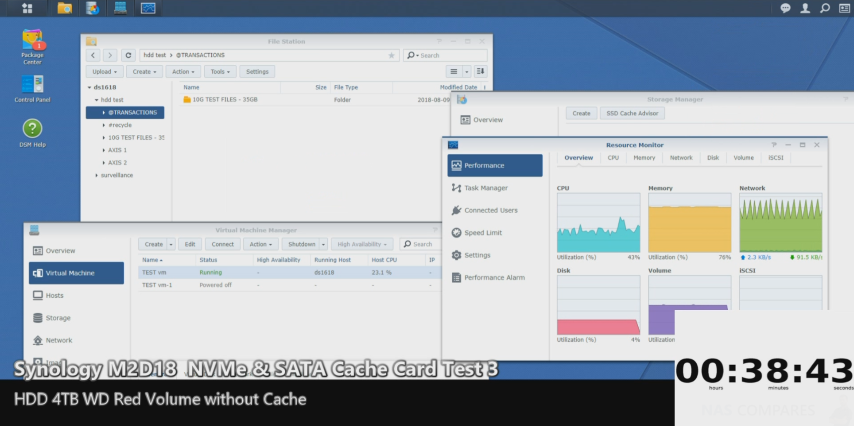Switch File Station to list view
854x426 pixels.
454,71
